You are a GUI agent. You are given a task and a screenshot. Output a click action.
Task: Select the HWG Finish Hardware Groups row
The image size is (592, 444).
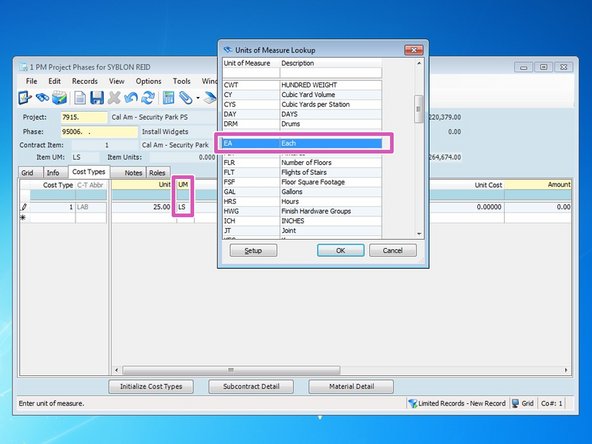(x=302, y=211)
